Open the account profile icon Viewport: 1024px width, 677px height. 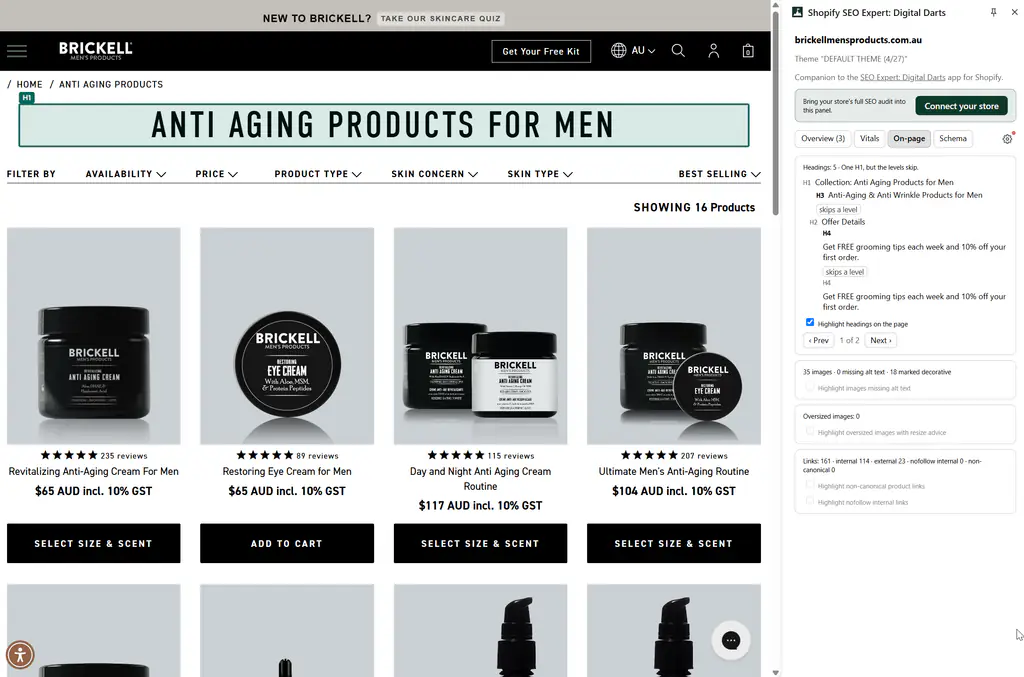tap(713, 51)
